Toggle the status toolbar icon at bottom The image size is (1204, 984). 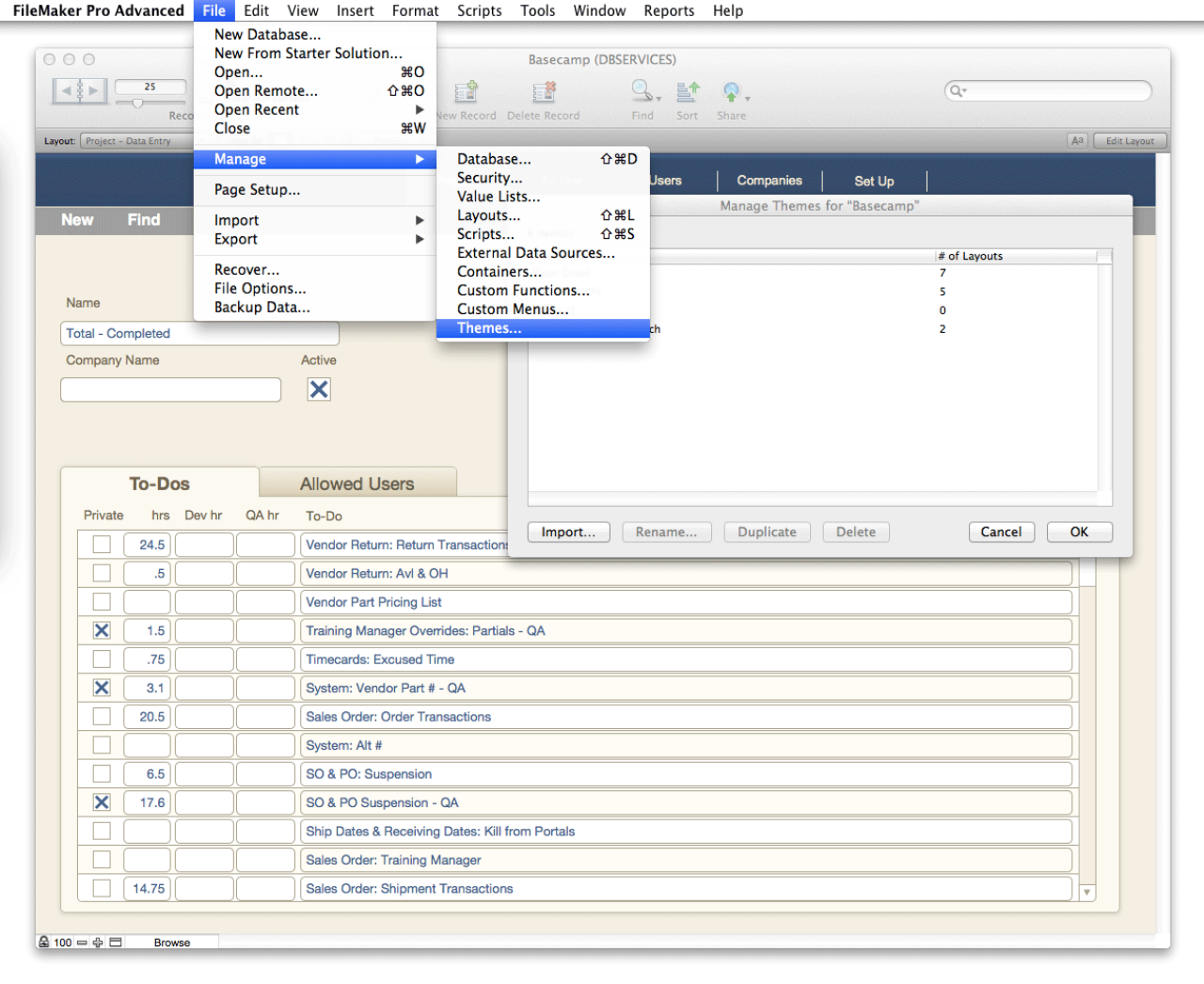116,942
